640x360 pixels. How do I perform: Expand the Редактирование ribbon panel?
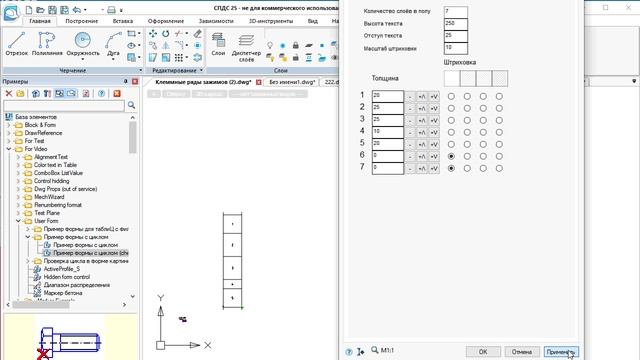pyautogui.click(x=201, y=71)
